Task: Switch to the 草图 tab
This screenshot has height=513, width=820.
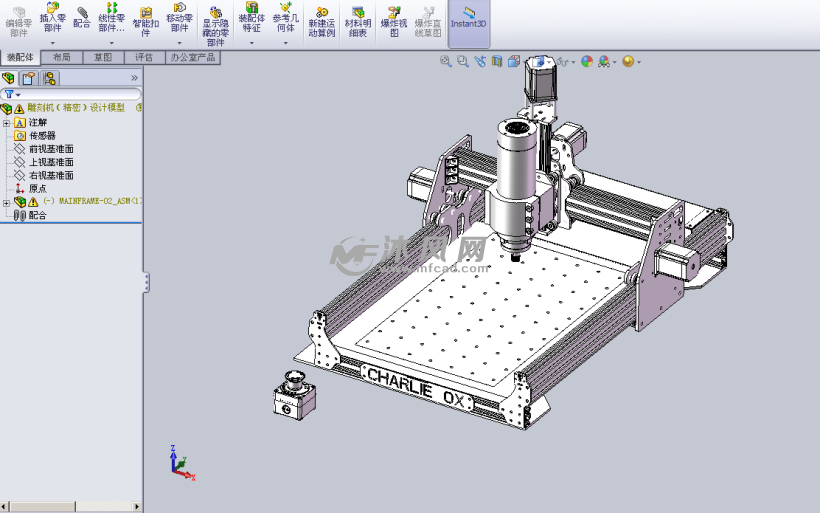Action: coord(103,58)
